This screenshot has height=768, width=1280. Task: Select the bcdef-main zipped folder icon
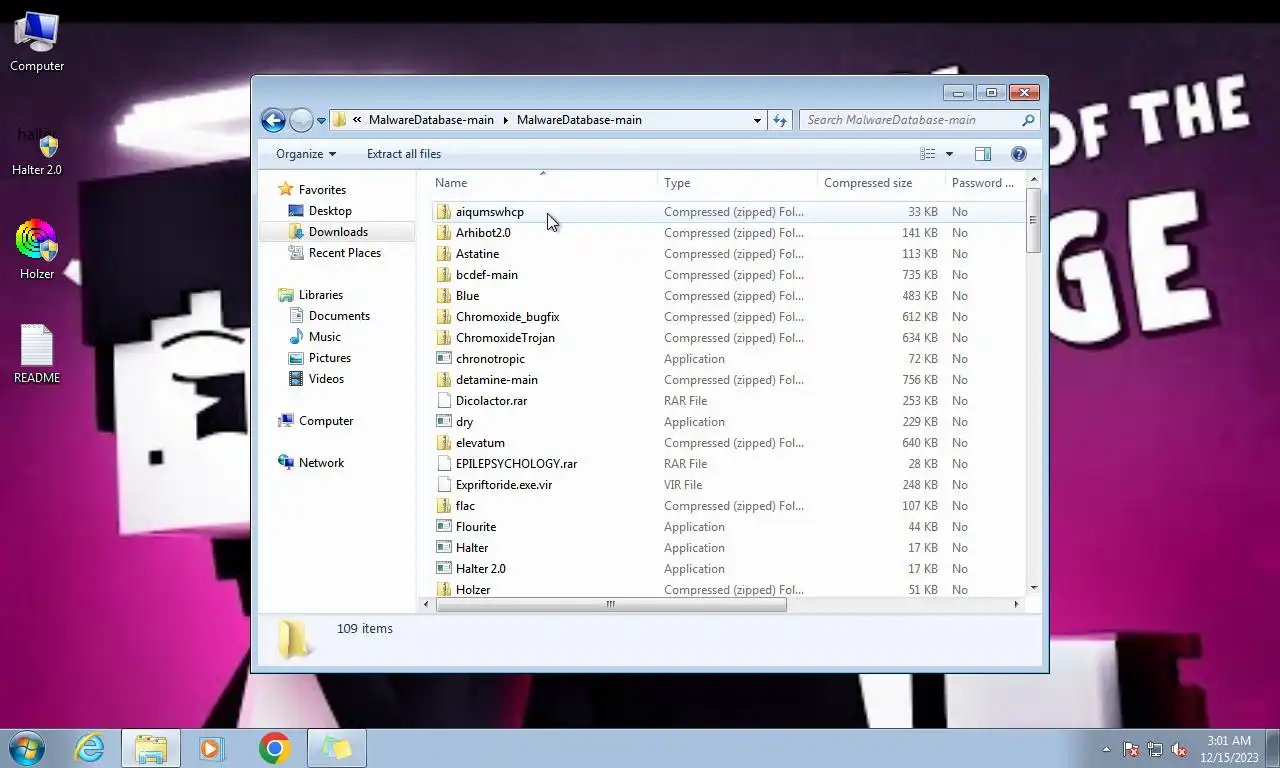(x=444, y=275)
